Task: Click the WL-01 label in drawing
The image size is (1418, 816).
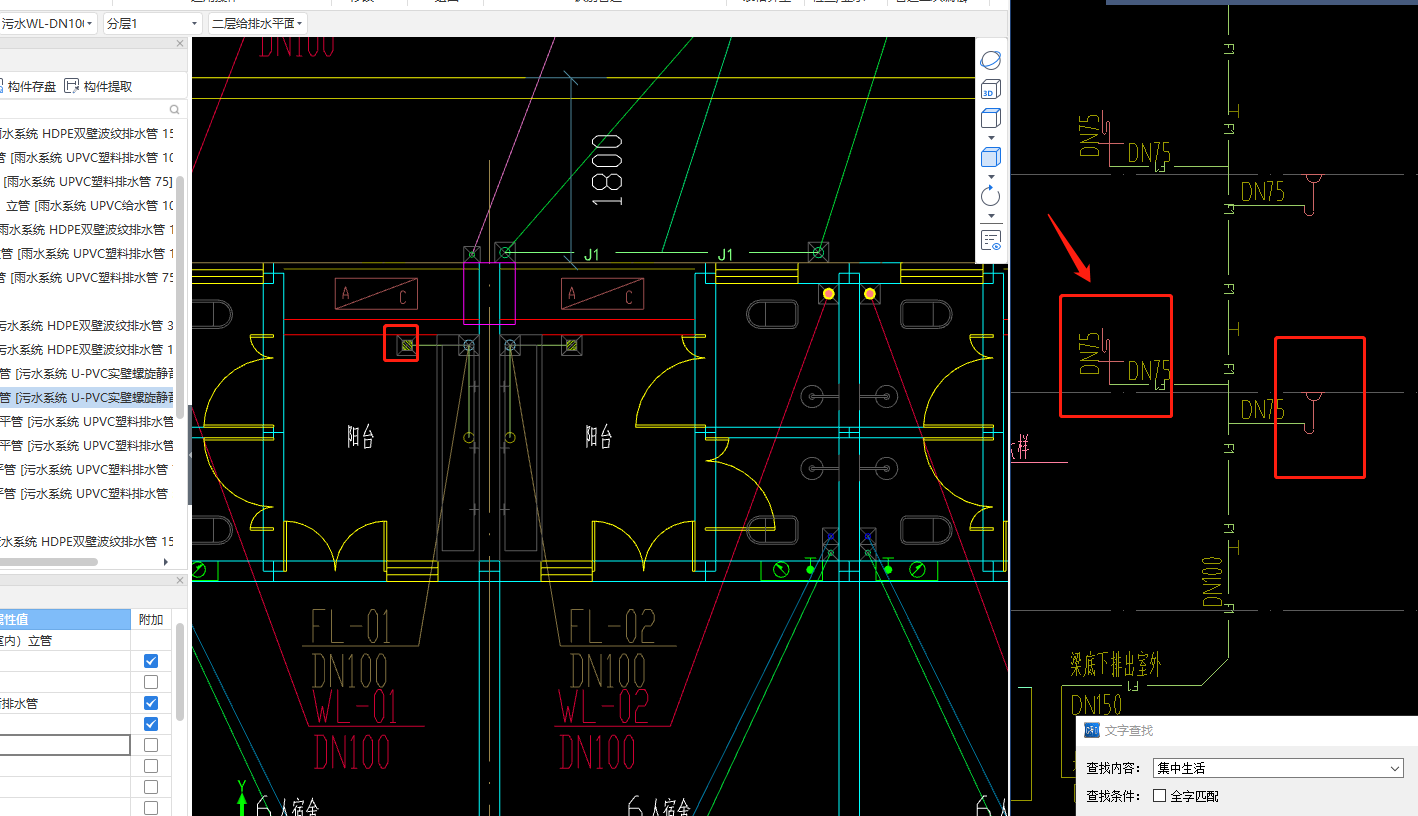Action: click(356, 707)
